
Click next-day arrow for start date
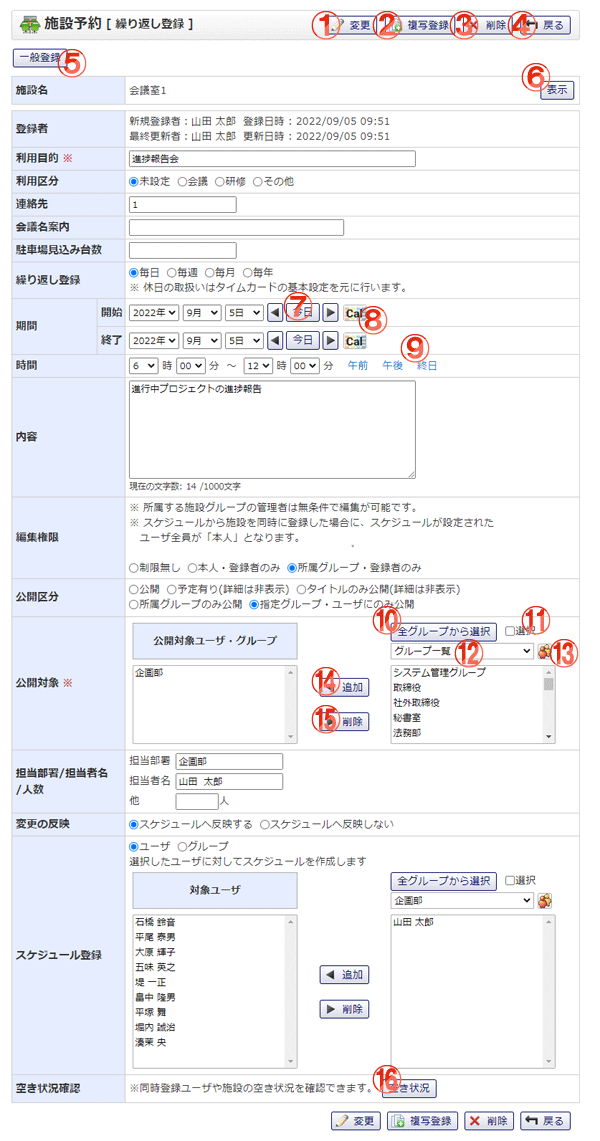330,313
